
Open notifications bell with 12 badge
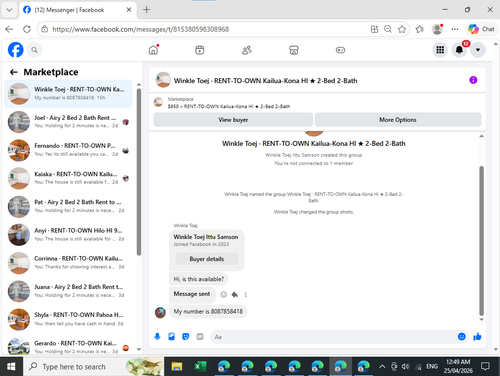click(459, 50)
